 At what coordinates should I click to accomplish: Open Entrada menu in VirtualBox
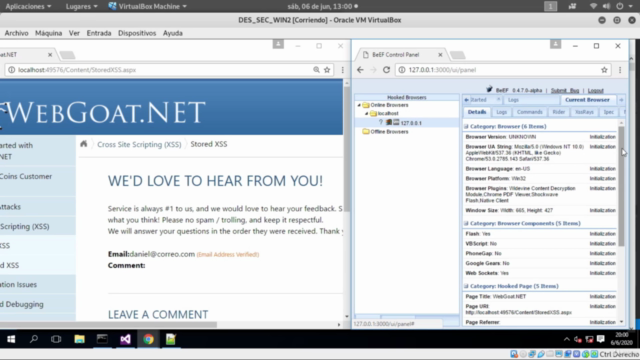coord(99,33)
